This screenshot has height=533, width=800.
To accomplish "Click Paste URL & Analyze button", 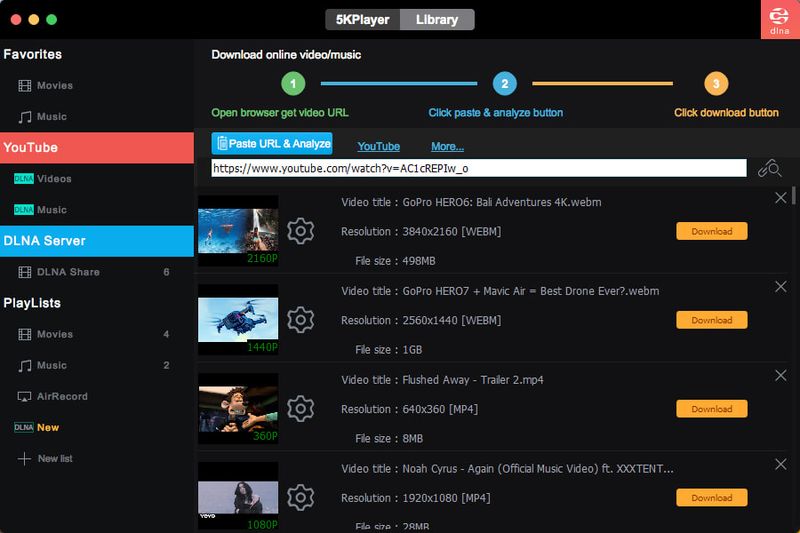I will (272, 144).
